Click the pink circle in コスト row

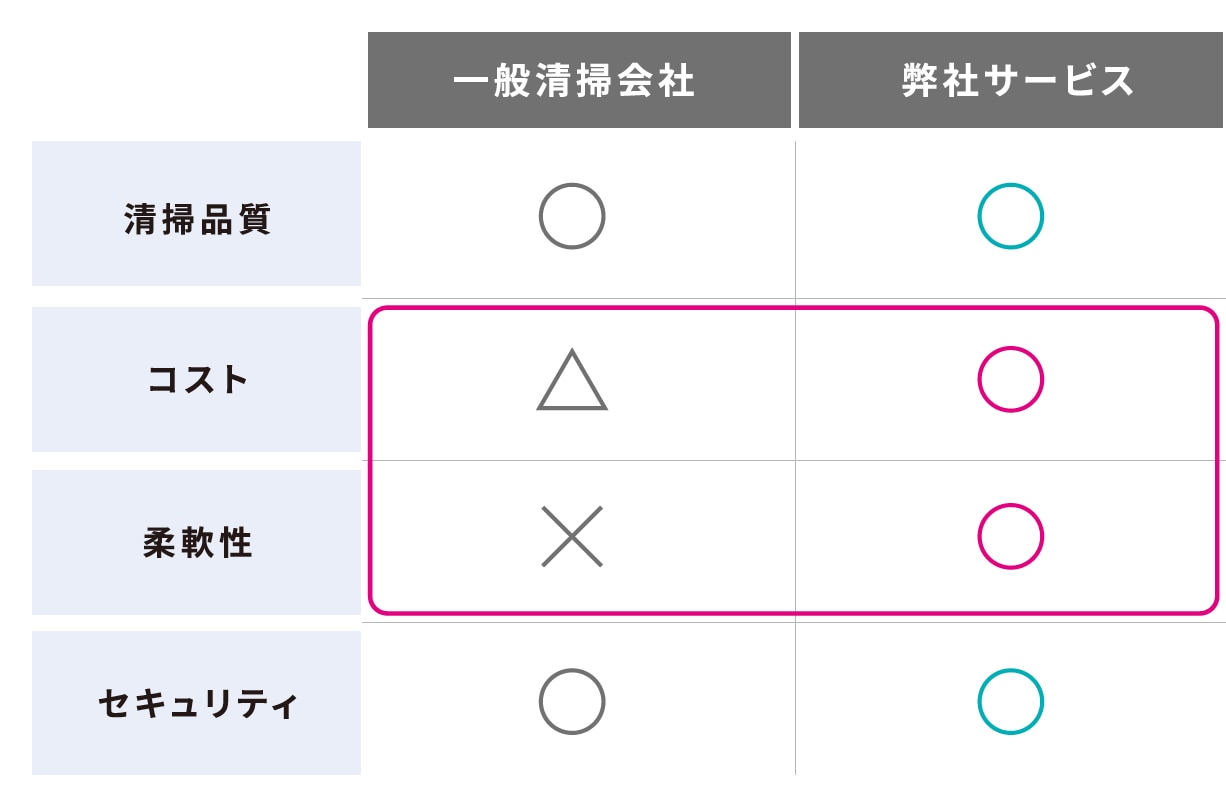click(1010, 379)
